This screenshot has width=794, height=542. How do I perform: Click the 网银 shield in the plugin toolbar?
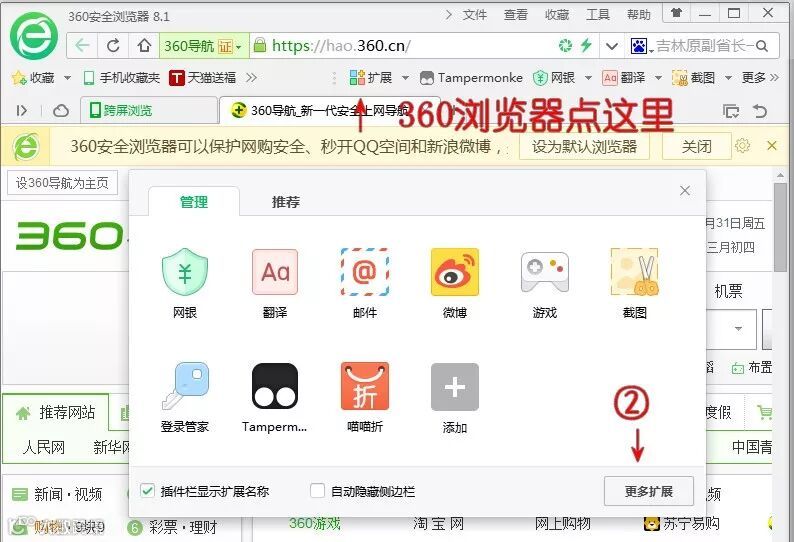coord(554,78)
